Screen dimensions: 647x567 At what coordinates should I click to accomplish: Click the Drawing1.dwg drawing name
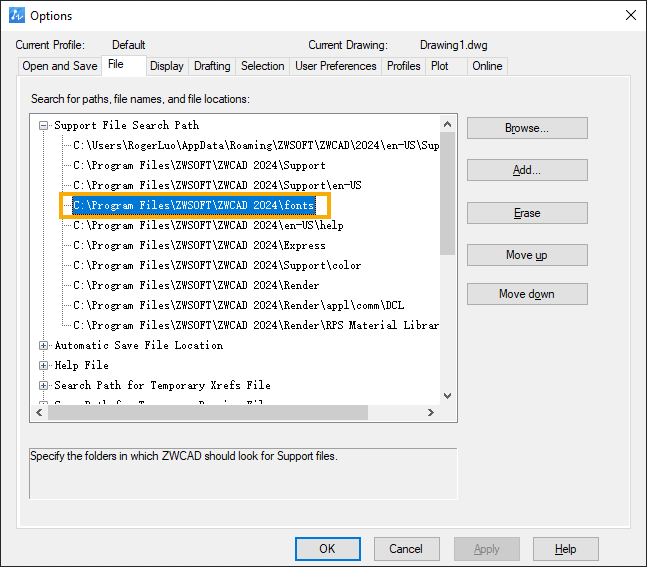coord(453,45)
